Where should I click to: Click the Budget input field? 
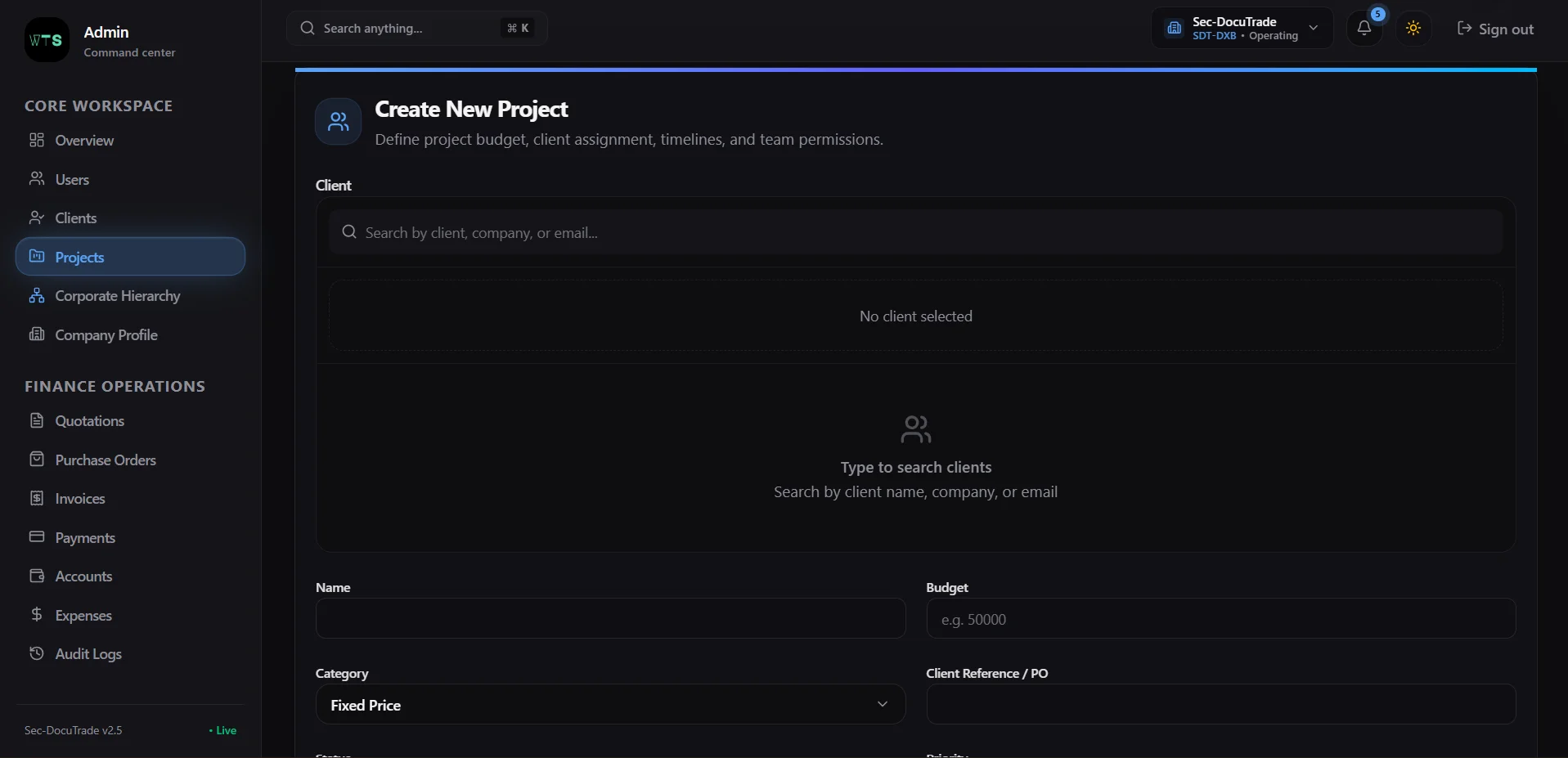pyautogui.click(x=1220, y=619)
